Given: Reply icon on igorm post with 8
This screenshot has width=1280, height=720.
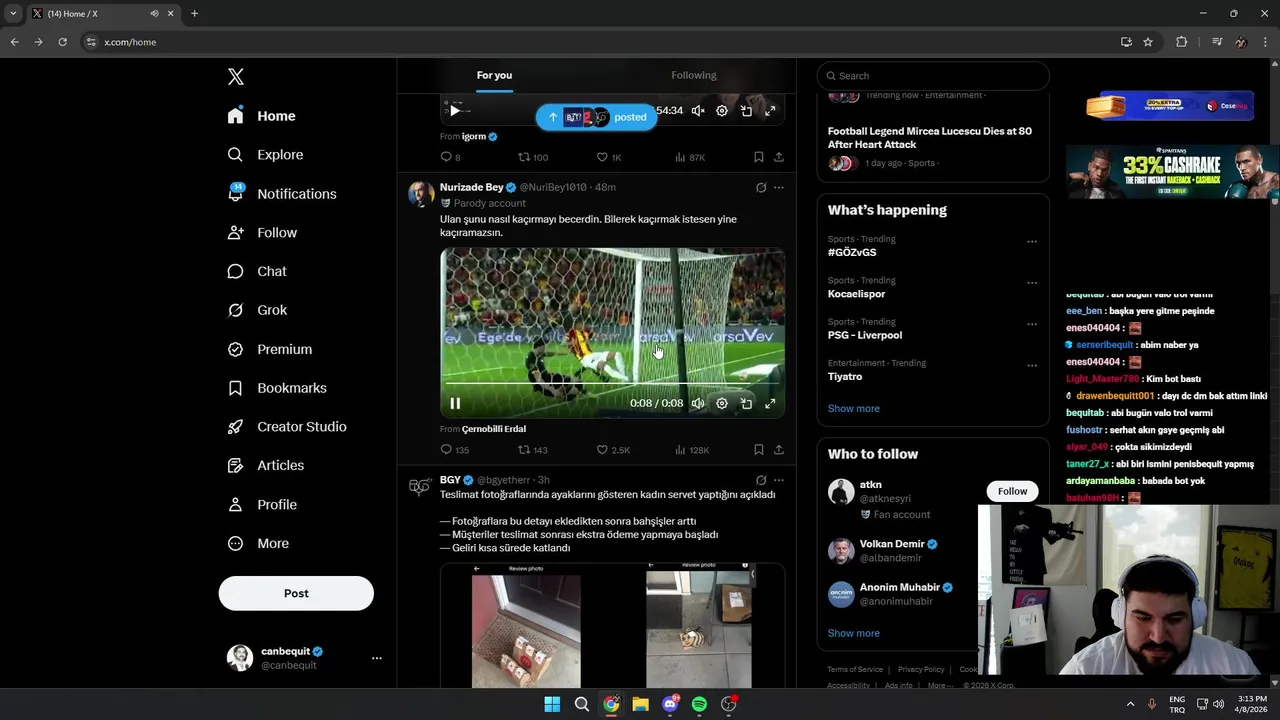Looking at the screenshot, I should click(447, 157).
